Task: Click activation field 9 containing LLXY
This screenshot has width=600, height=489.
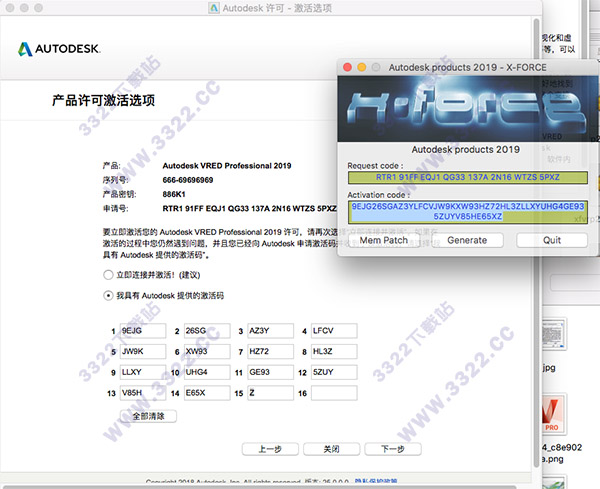Action: click(143, 372)
